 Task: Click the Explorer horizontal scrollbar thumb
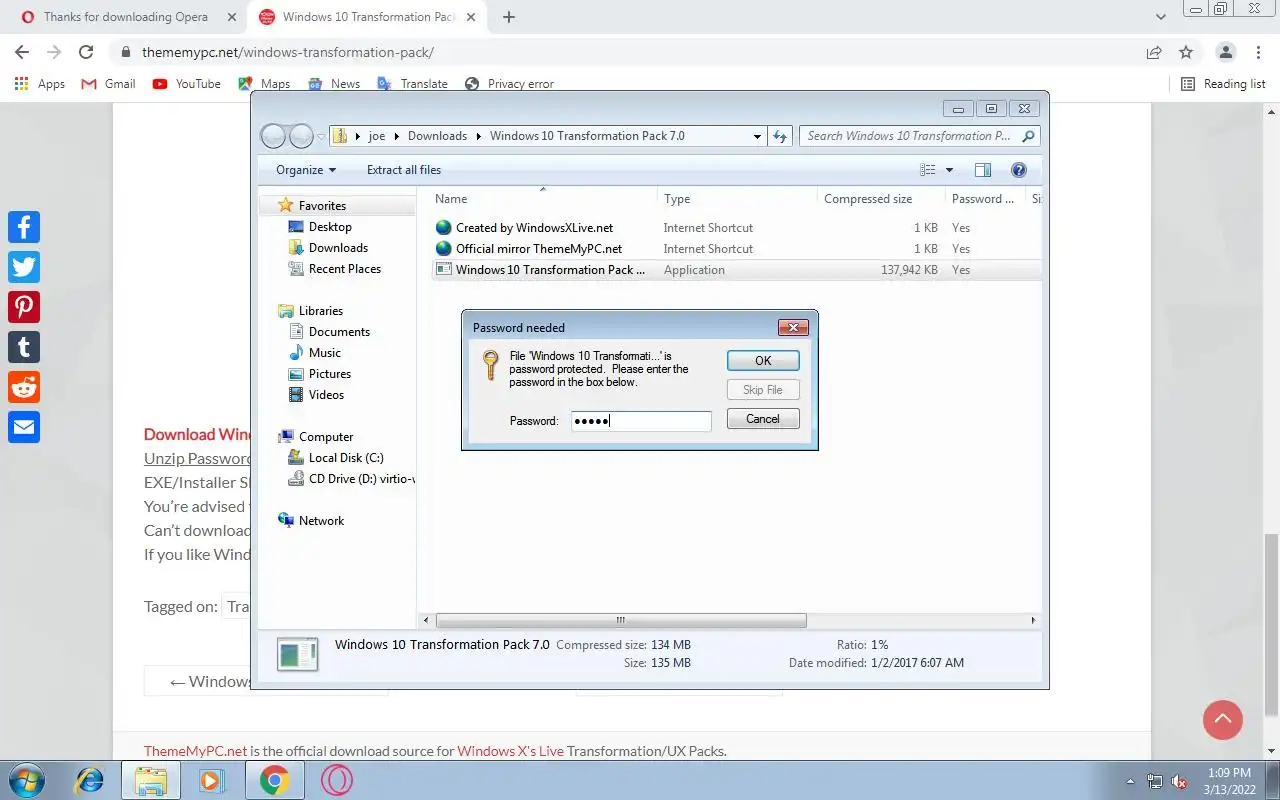(x=621, y=621)
